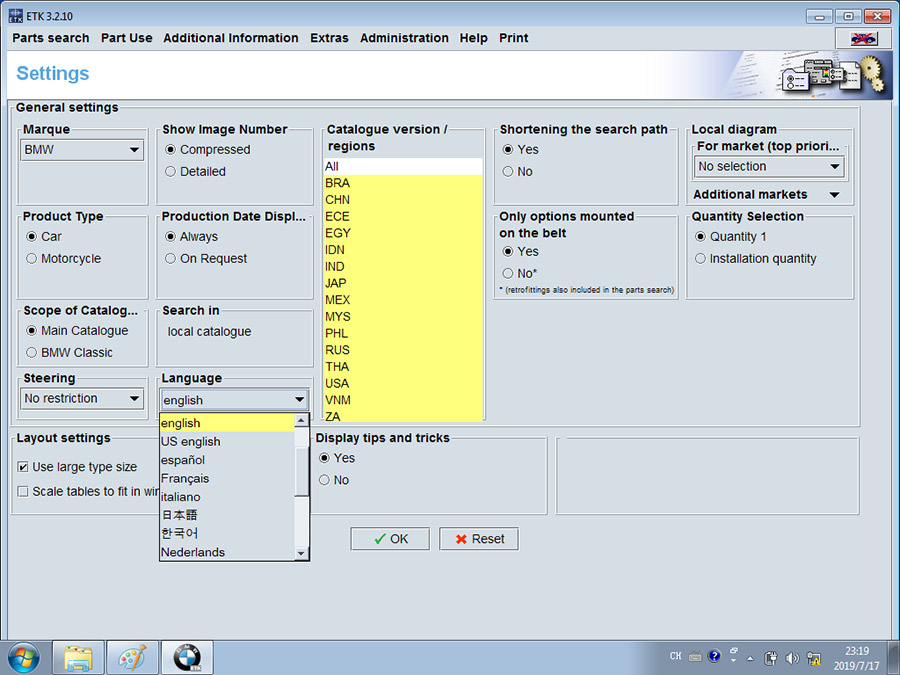The height and width of the screenshot is (675, 900).
Task: Select JAP catalogue region
Action: [x=403, y=283]
